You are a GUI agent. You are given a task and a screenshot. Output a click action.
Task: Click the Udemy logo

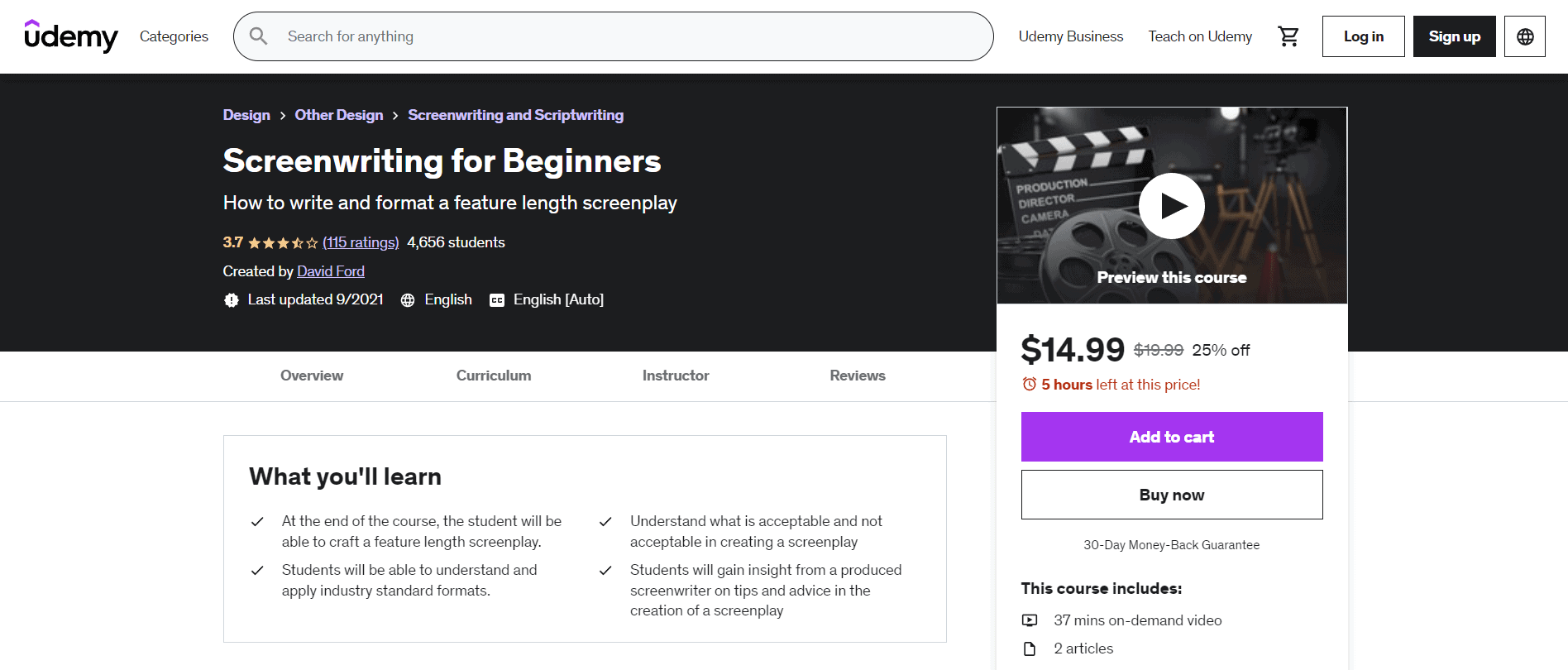(x=72, y=36)
